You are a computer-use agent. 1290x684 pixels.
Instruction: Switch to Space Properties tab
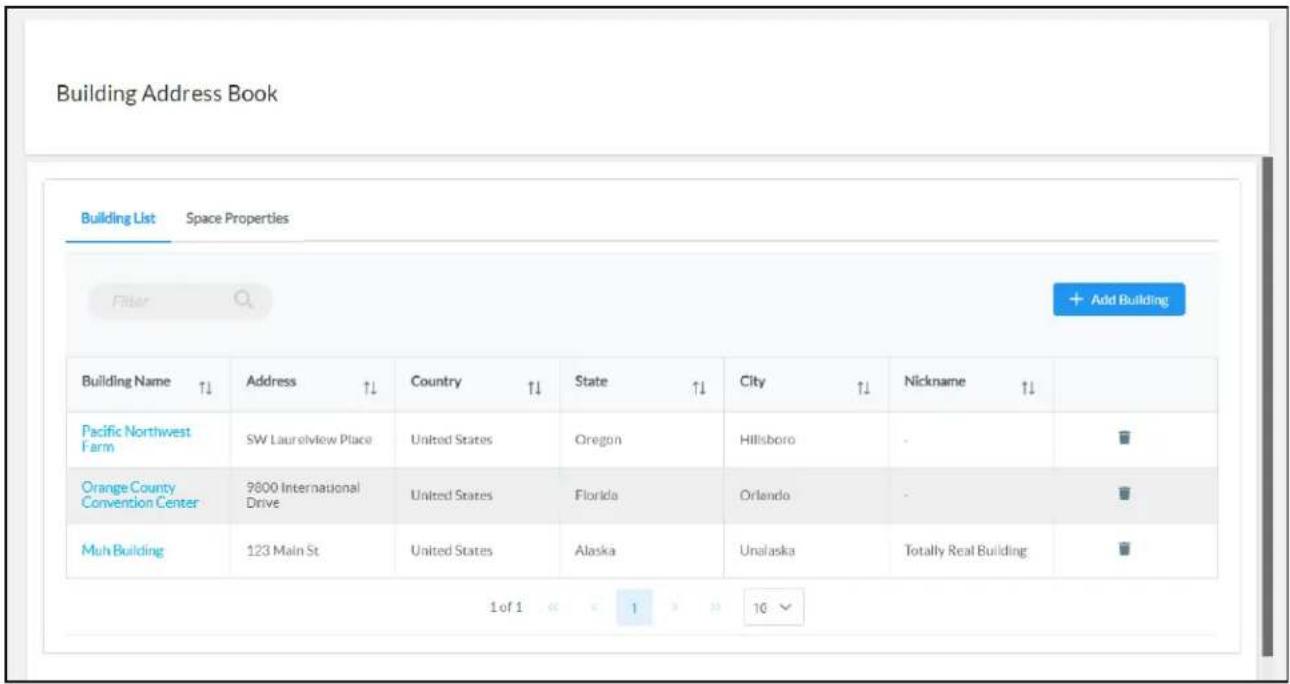point(237,218)
